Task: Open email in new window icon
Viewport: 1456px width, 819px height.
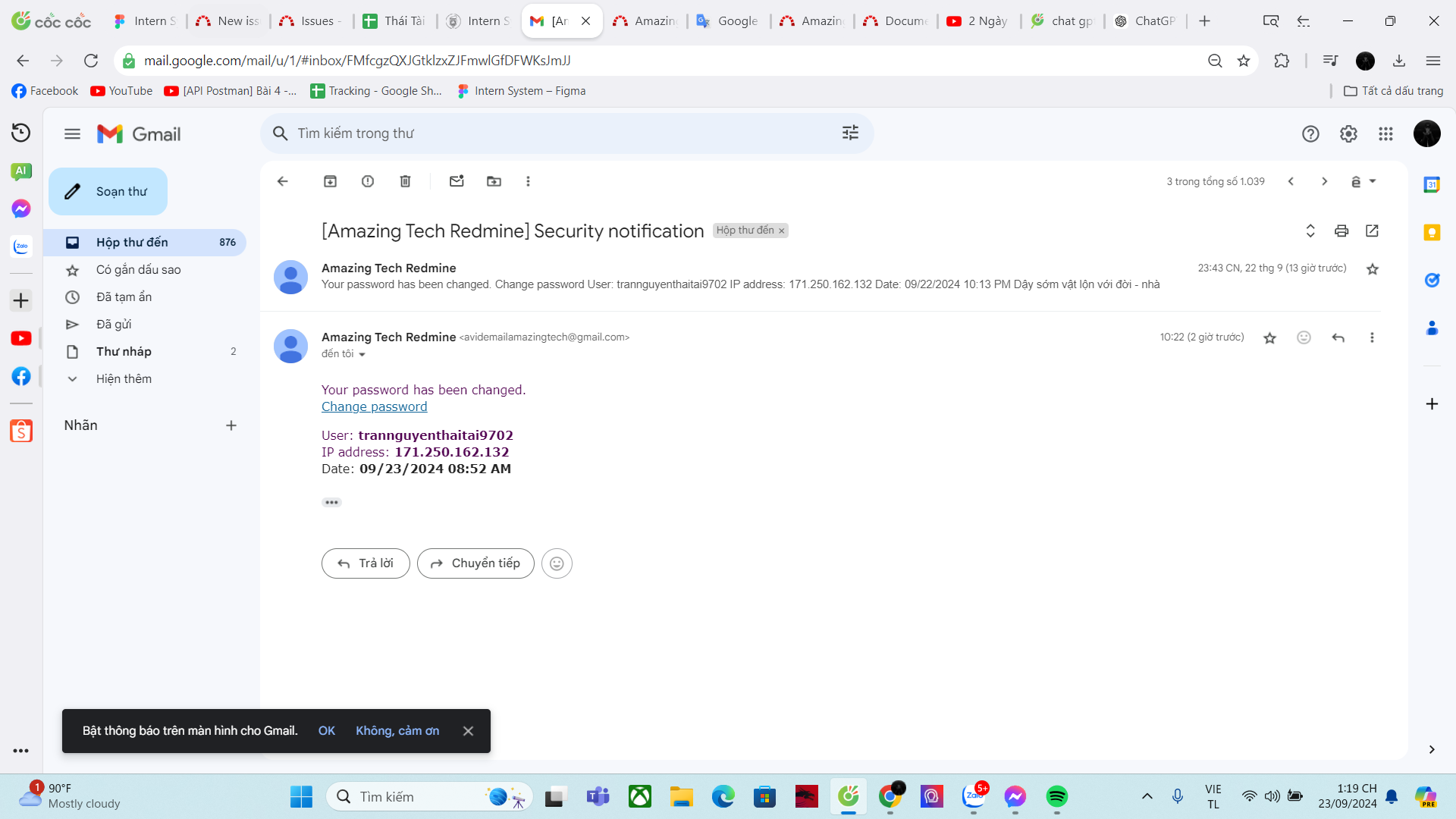Action: pyautogui.click(x=1372, y=231)
